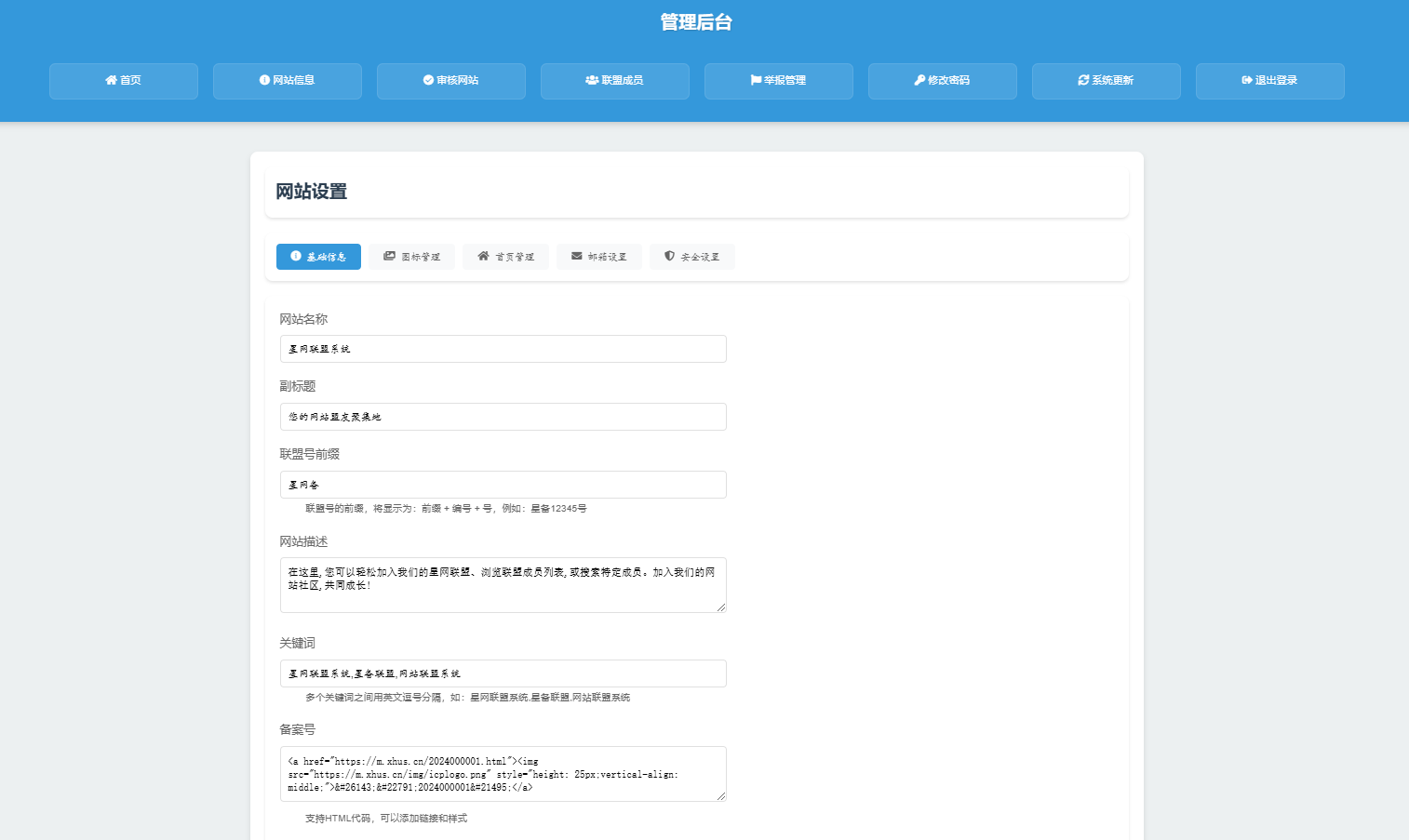The height and width of the screenshot is (840, 1409).
Task: Click the key icon for 修改密码
Action: pyautogui.click(x=919, y=81)
